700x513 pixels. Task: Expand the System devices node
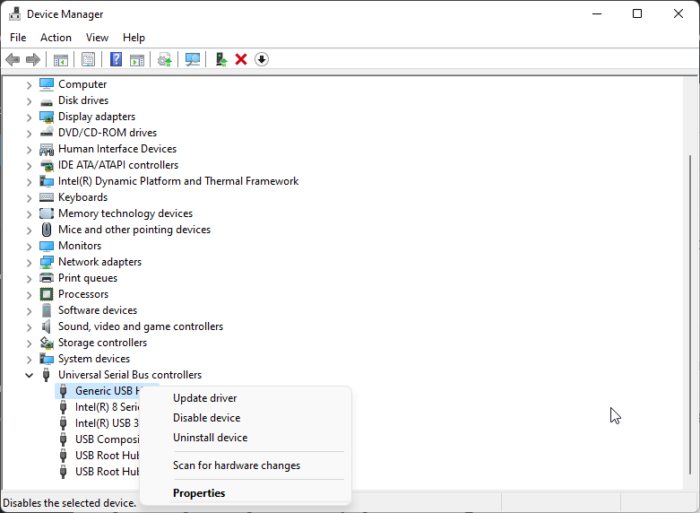(29, 359)
